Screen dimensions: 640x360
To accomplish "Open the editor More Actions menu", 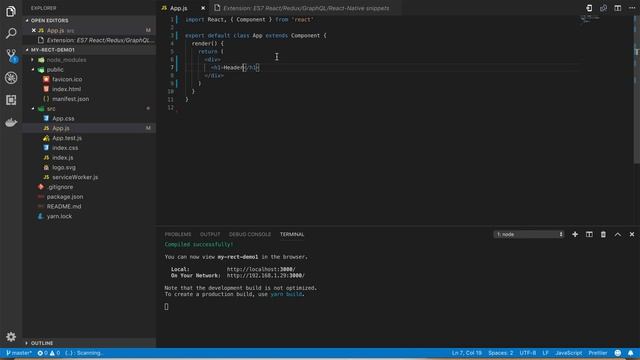I will [x=632, y=8].
